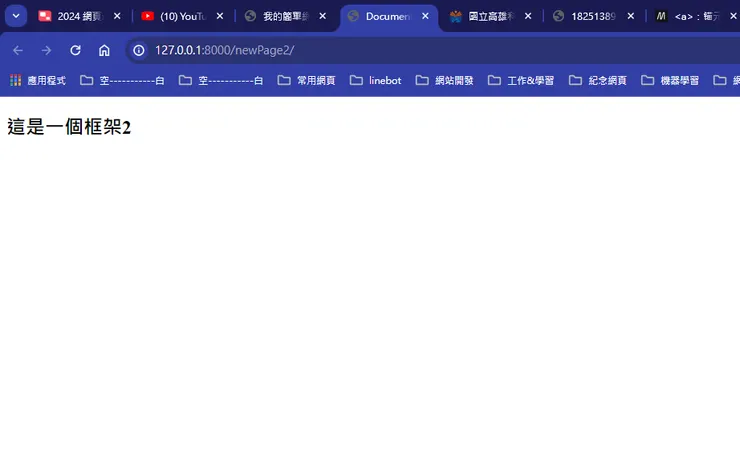Screen dimensions: 740x449
Task: Close the 我的簡單 tab
Action: click(322, 16)
